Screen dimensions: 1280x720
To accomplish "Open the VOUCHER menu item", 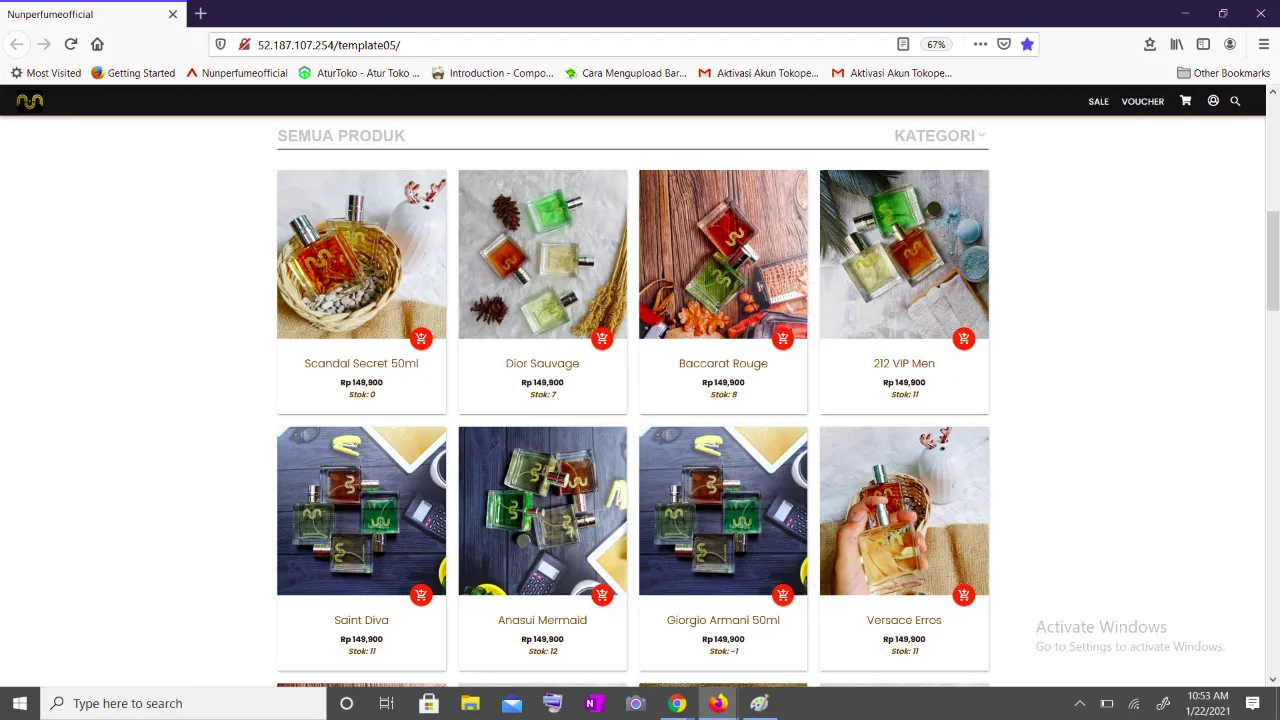I will point(1143,101).
